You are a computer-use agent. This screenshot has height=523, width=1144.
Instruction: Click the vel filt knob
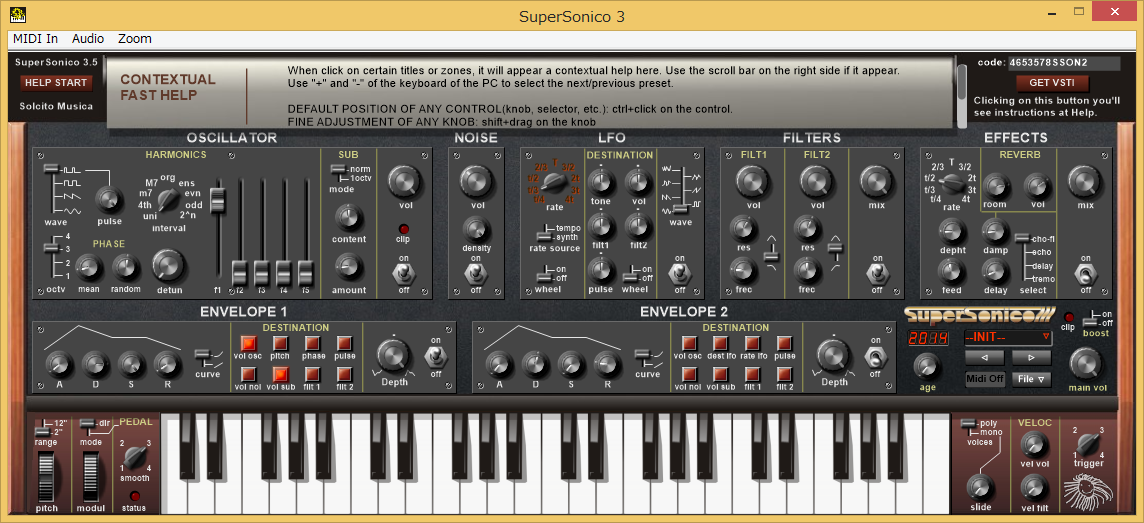click(1033, 487)
